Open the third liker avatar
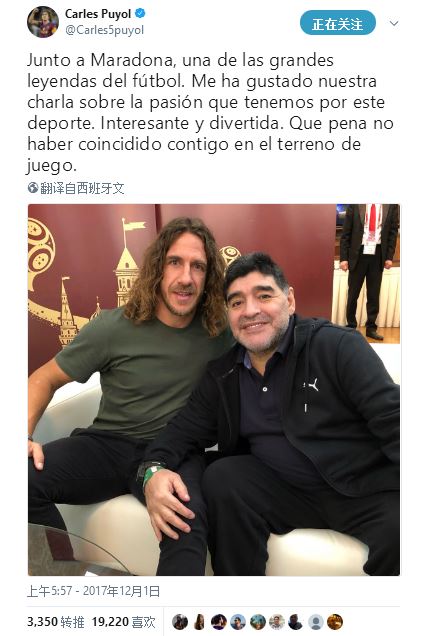Image resolution: width=426 pixels, height=636 pixels. pos(219,622)
